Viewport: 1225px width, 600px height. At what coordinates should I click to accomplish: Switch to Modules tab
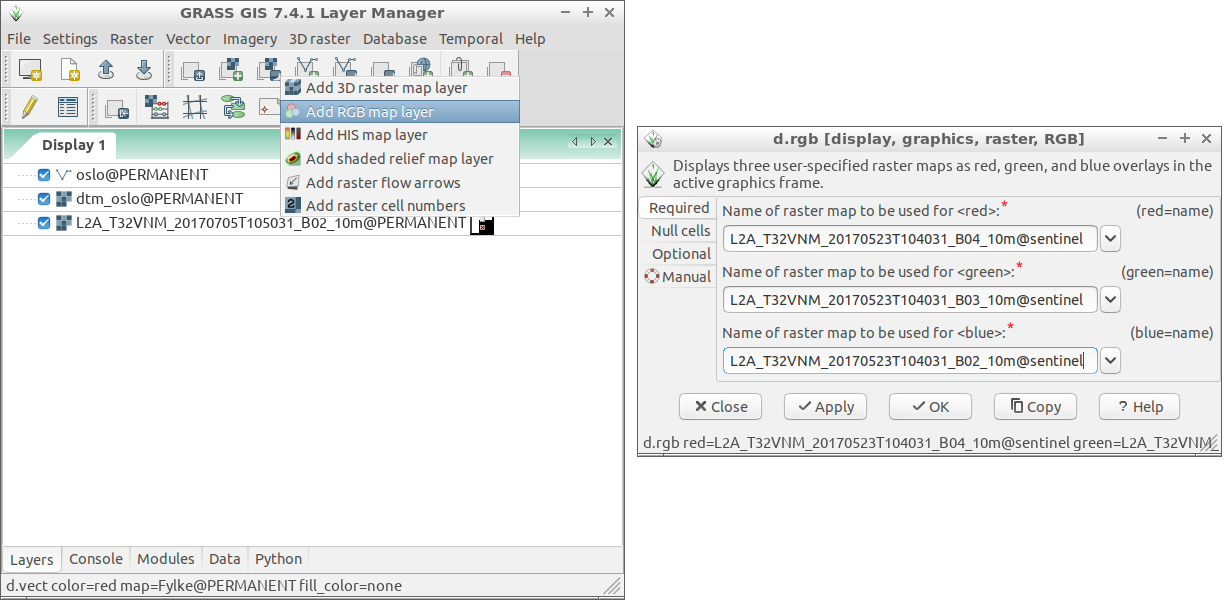pos(166,559)
